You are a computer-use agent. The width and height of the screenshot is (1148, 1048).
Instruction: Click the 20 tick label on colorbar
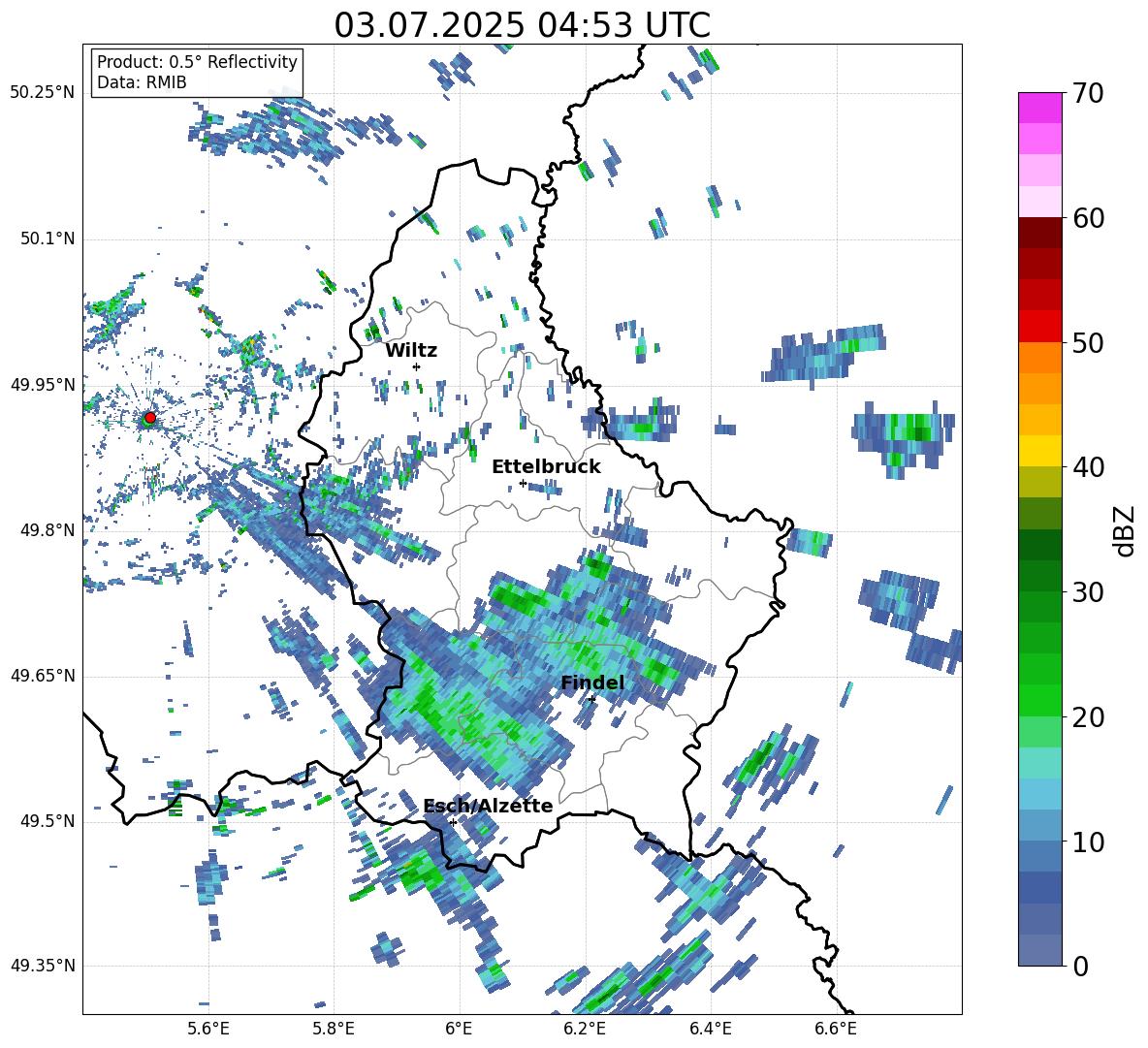pos(1088,716)
